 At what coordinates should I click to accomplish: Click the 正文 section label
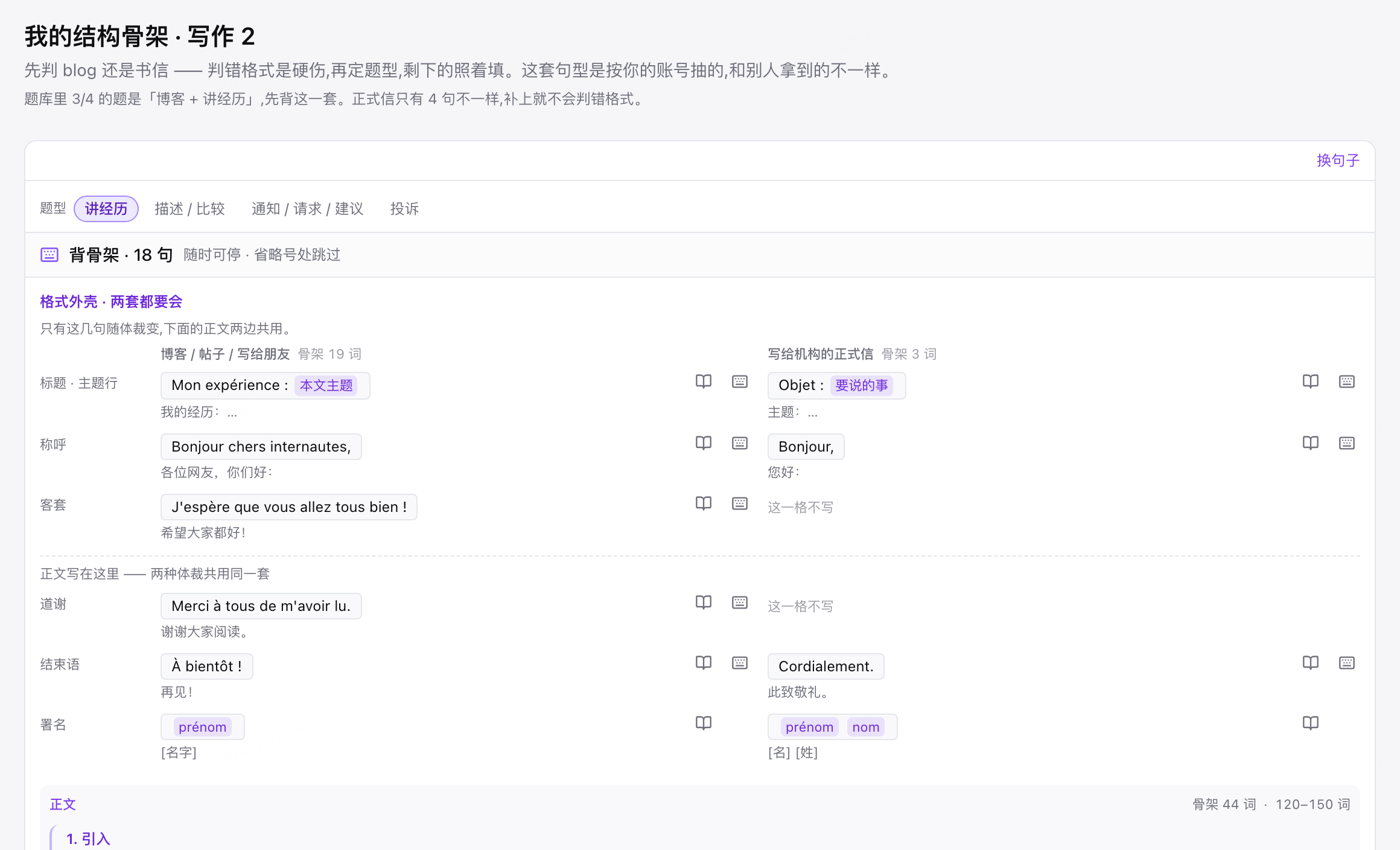tap(63, 805)
